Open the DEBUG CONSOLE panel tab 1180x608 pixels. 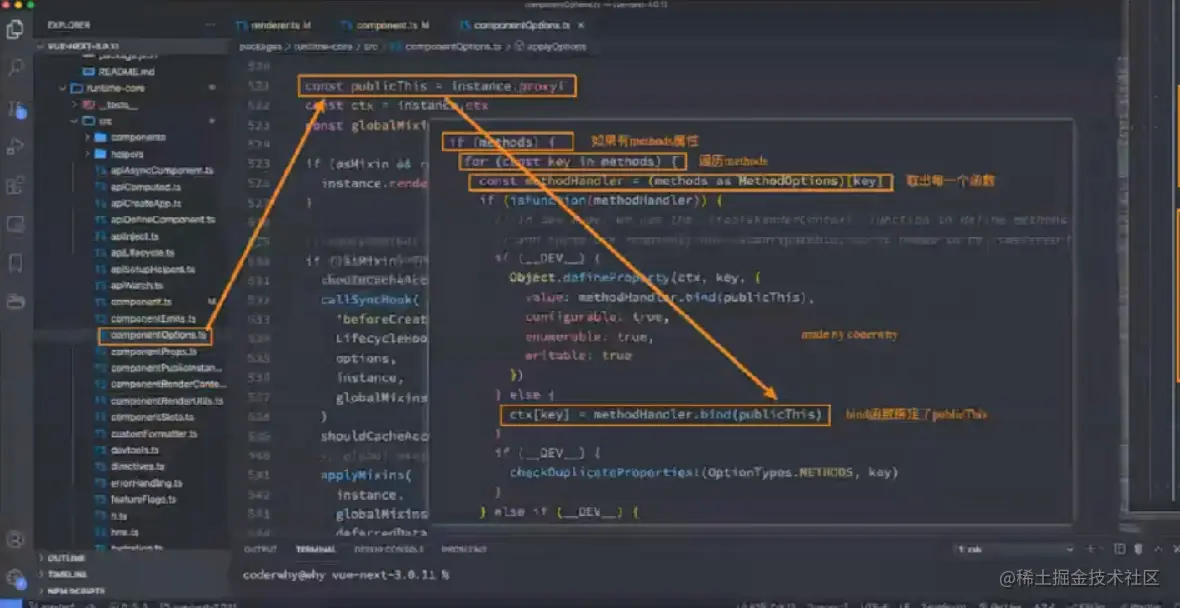click(x=388, y=549)
